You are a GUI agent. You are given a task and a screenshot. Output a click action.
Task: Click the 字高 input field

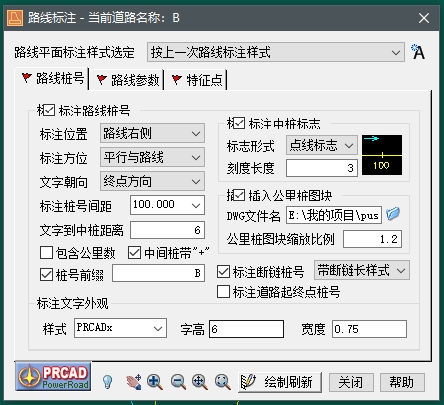(247, 329)
